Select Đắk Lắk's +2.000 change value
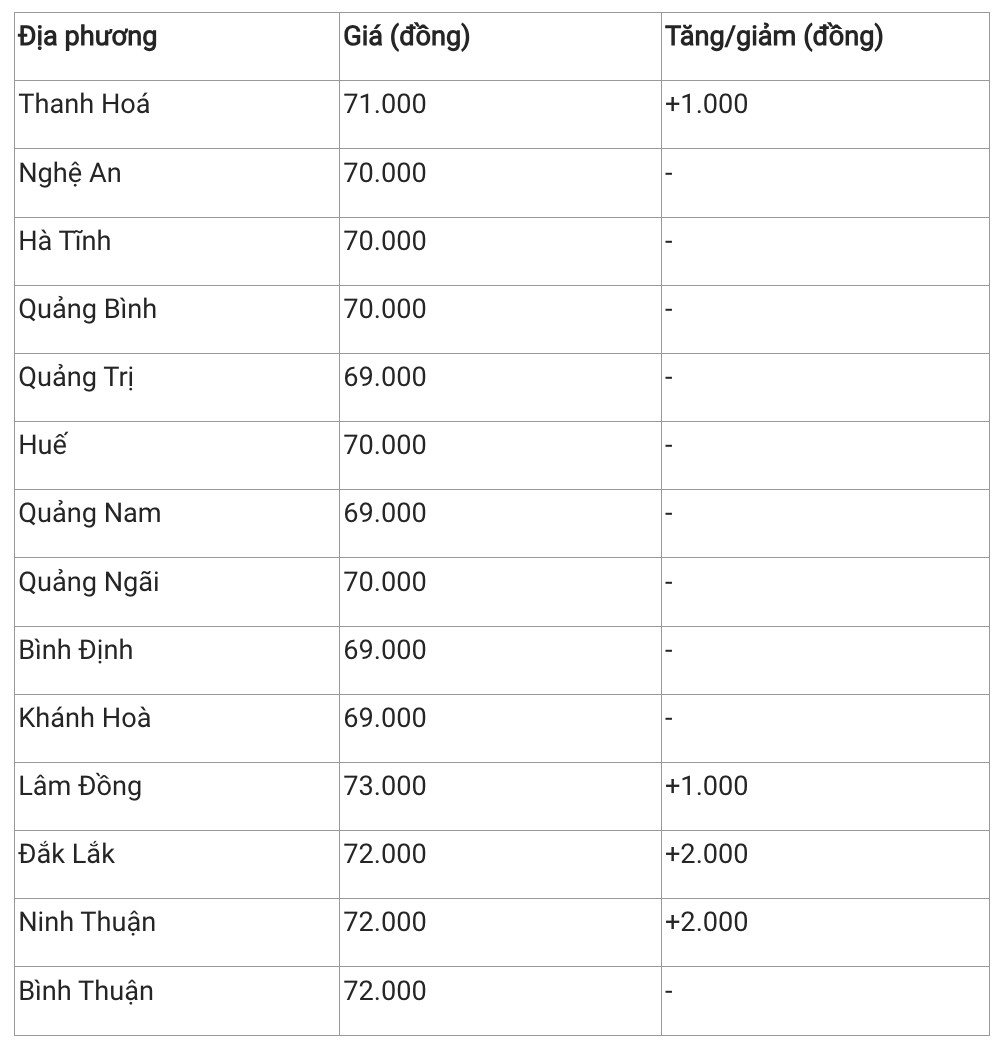998x1050 pixels. coord(707,854)
